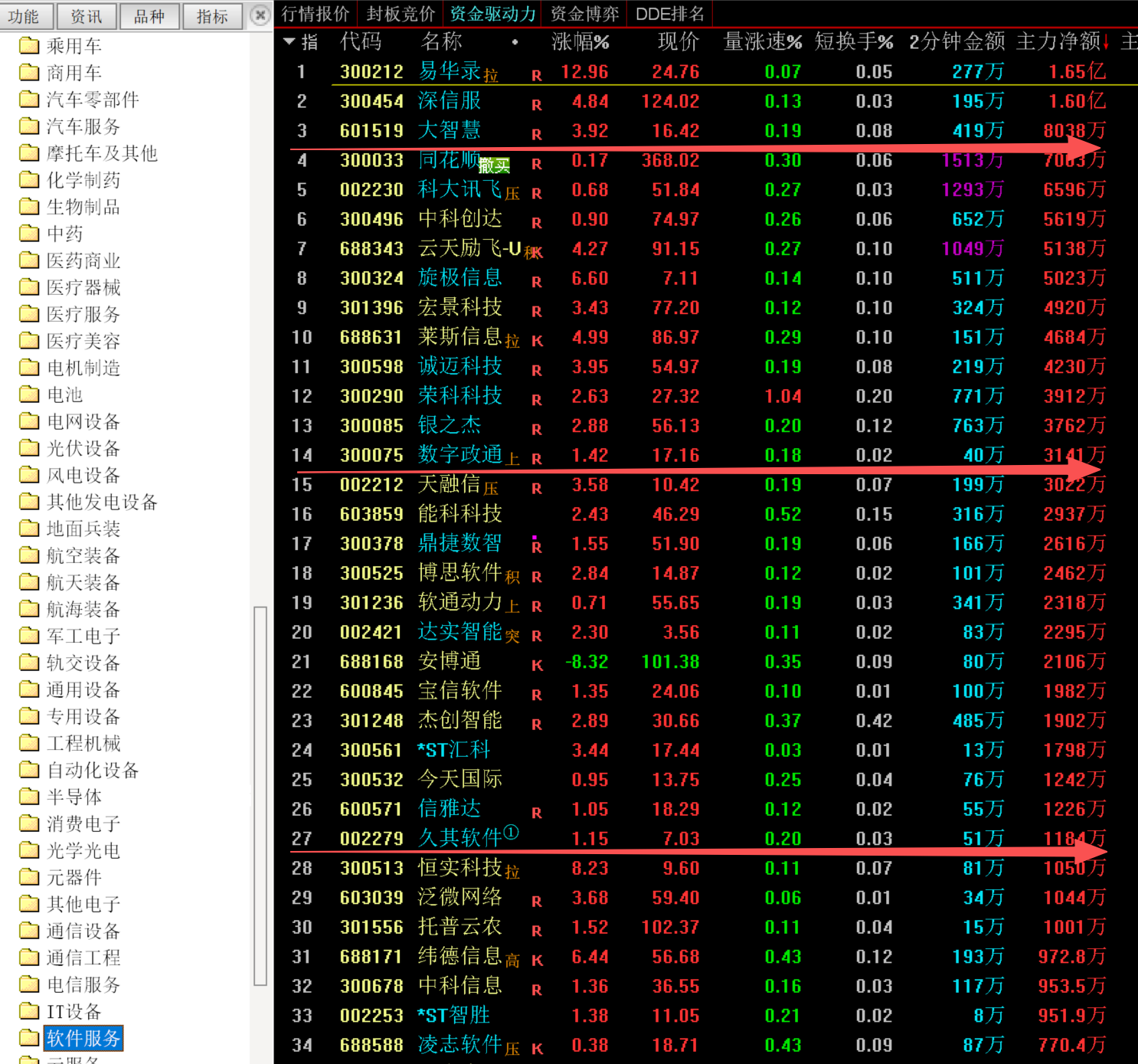This screenshot has height=1064, width=1138.
Task: Click the 撤买 tag on 同花顺
Action: point(495,165)
